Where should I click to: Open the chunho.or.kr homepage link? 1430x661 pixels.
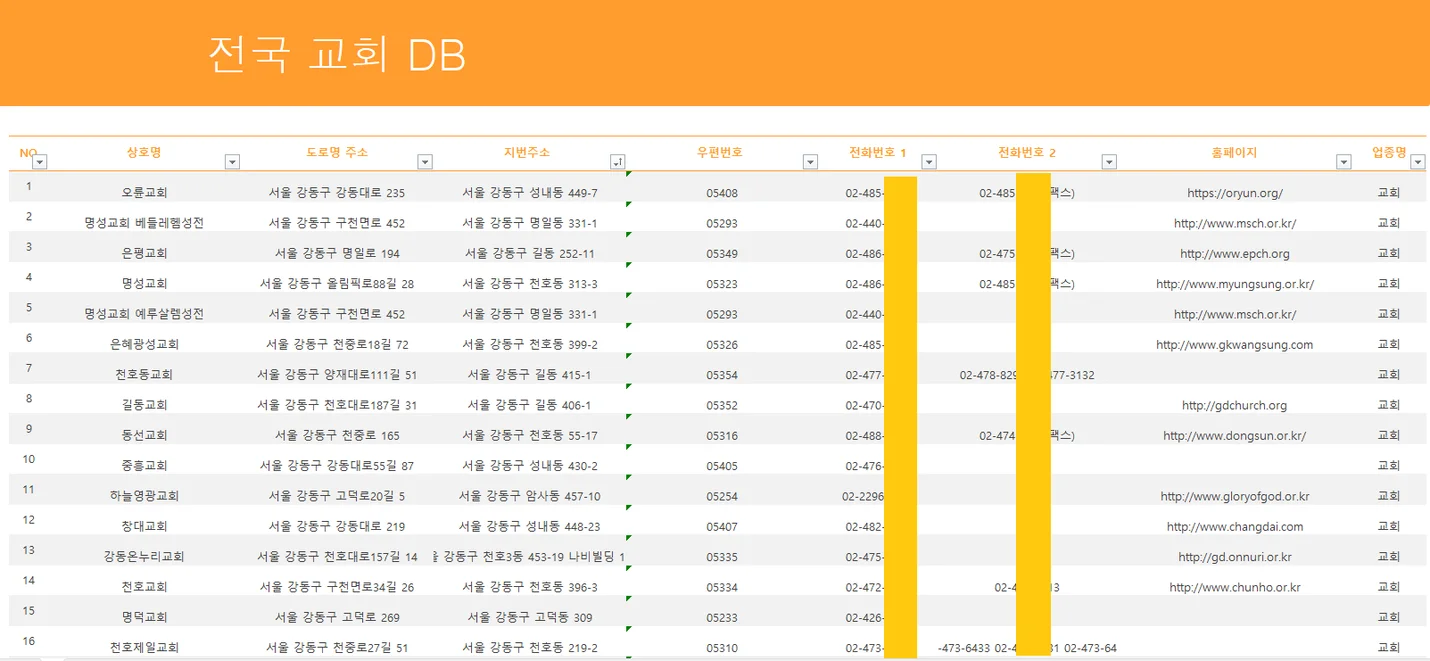(x=1234, y=588)
